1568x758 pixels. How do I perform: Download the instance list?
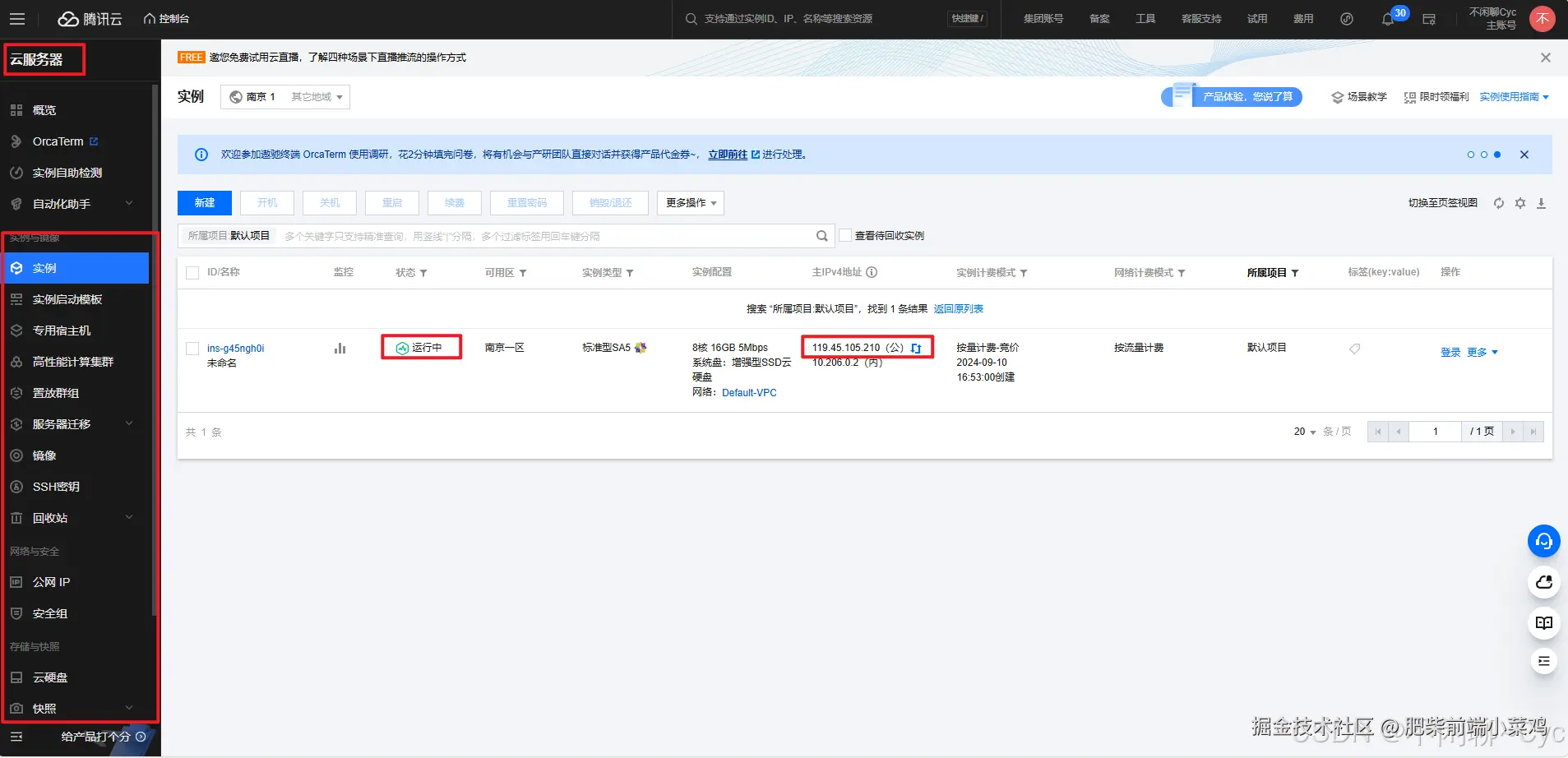coord(1542,203)
